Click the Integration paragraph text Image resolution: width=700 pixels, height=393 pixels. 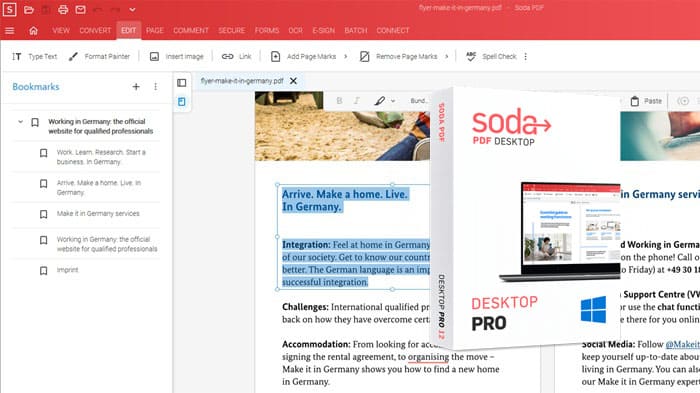coord(356,263)
